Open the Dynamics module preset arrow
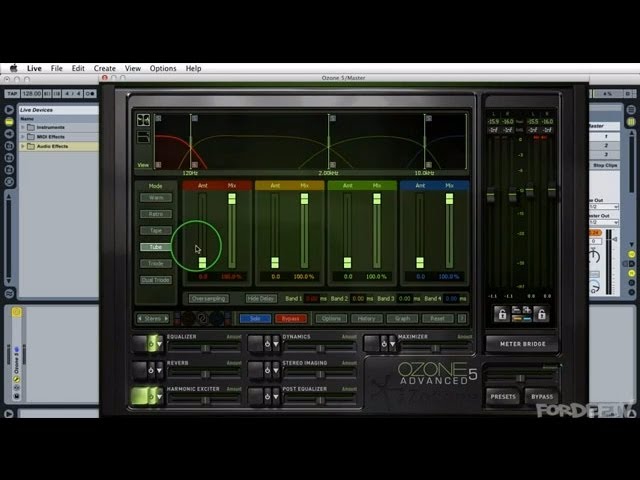640x480 pixels. (276, 344)
